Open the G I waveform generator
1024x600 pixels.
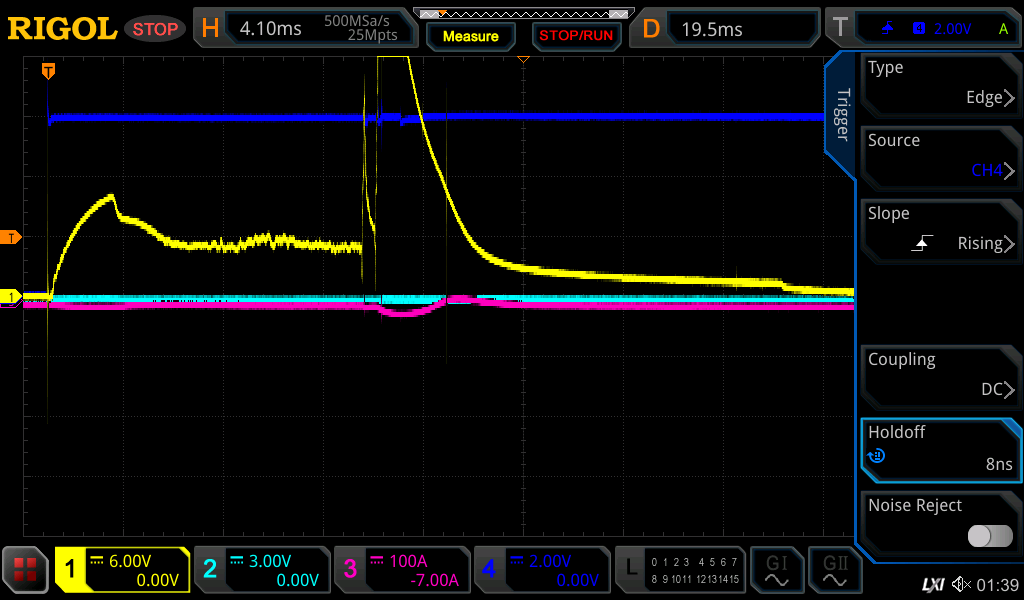776,571
